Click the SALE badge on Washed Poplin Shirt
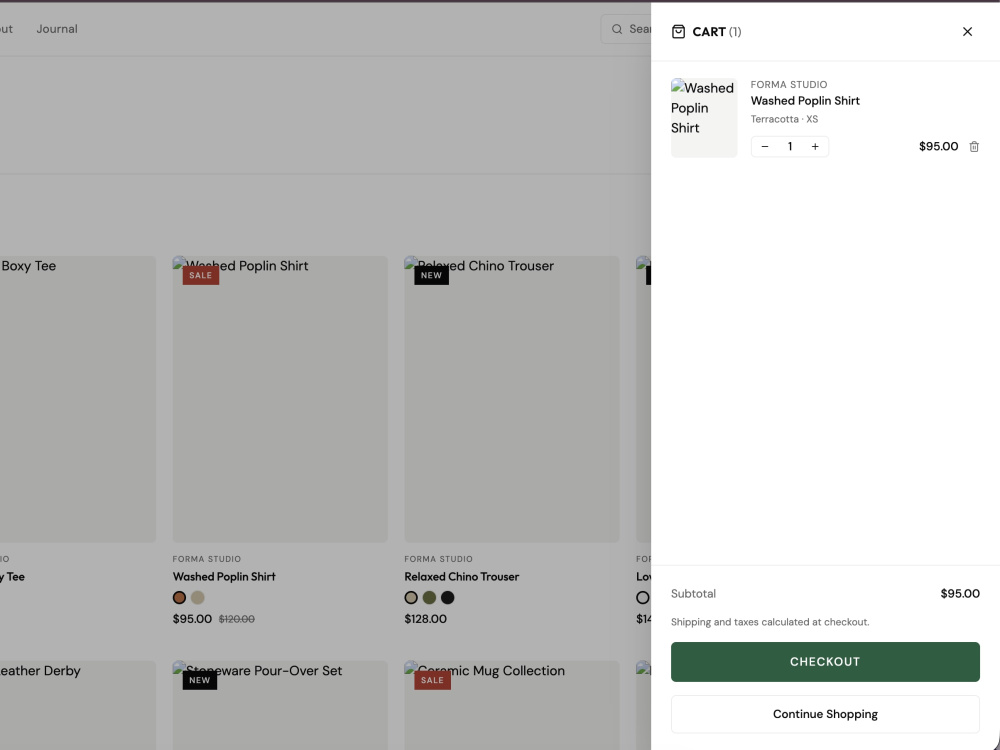Screen dimensions: 1000x750 [200, 276]
